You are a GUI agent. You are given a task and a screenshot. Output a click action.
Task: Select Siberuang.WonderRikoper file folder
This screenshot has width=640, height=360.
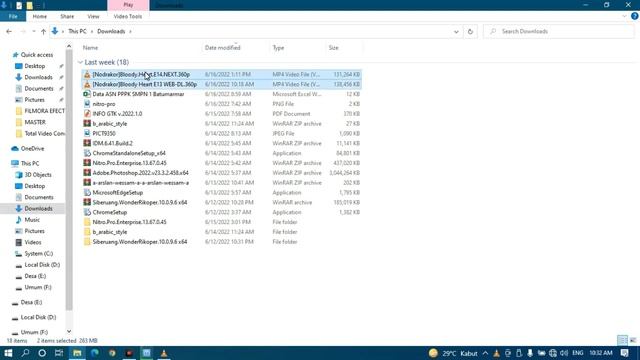point(140,242)
